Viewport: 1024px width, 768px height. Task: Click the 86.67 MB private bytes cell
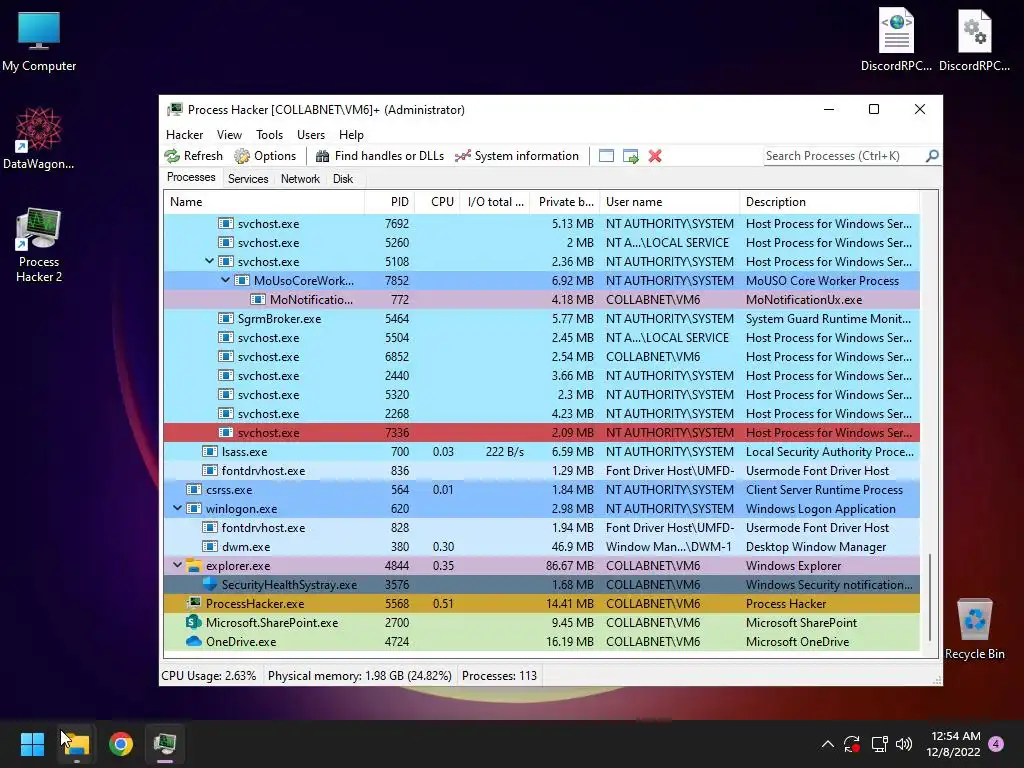click(x=569, y=566)
